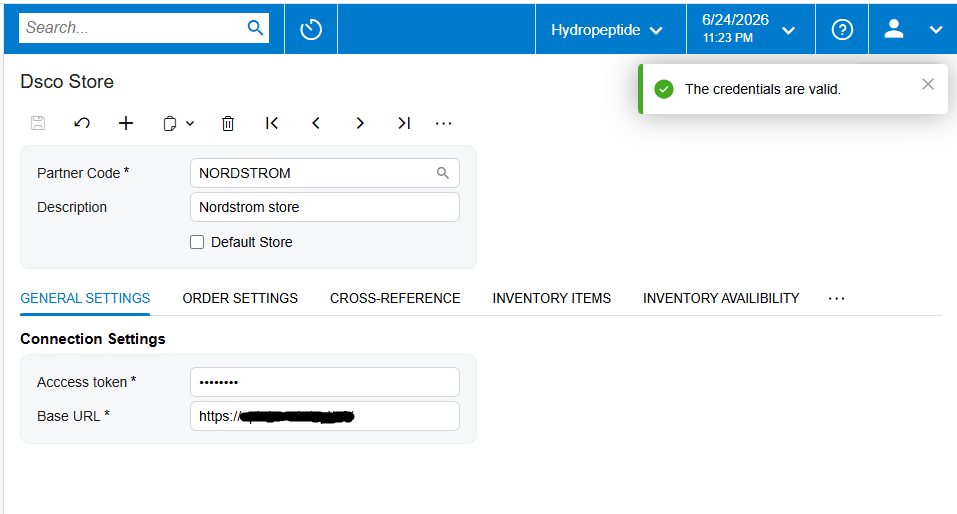Viewport: 957px width, 514px height.
Task: Click the search magnifier icon in top bar
Action: coord(255,28)
